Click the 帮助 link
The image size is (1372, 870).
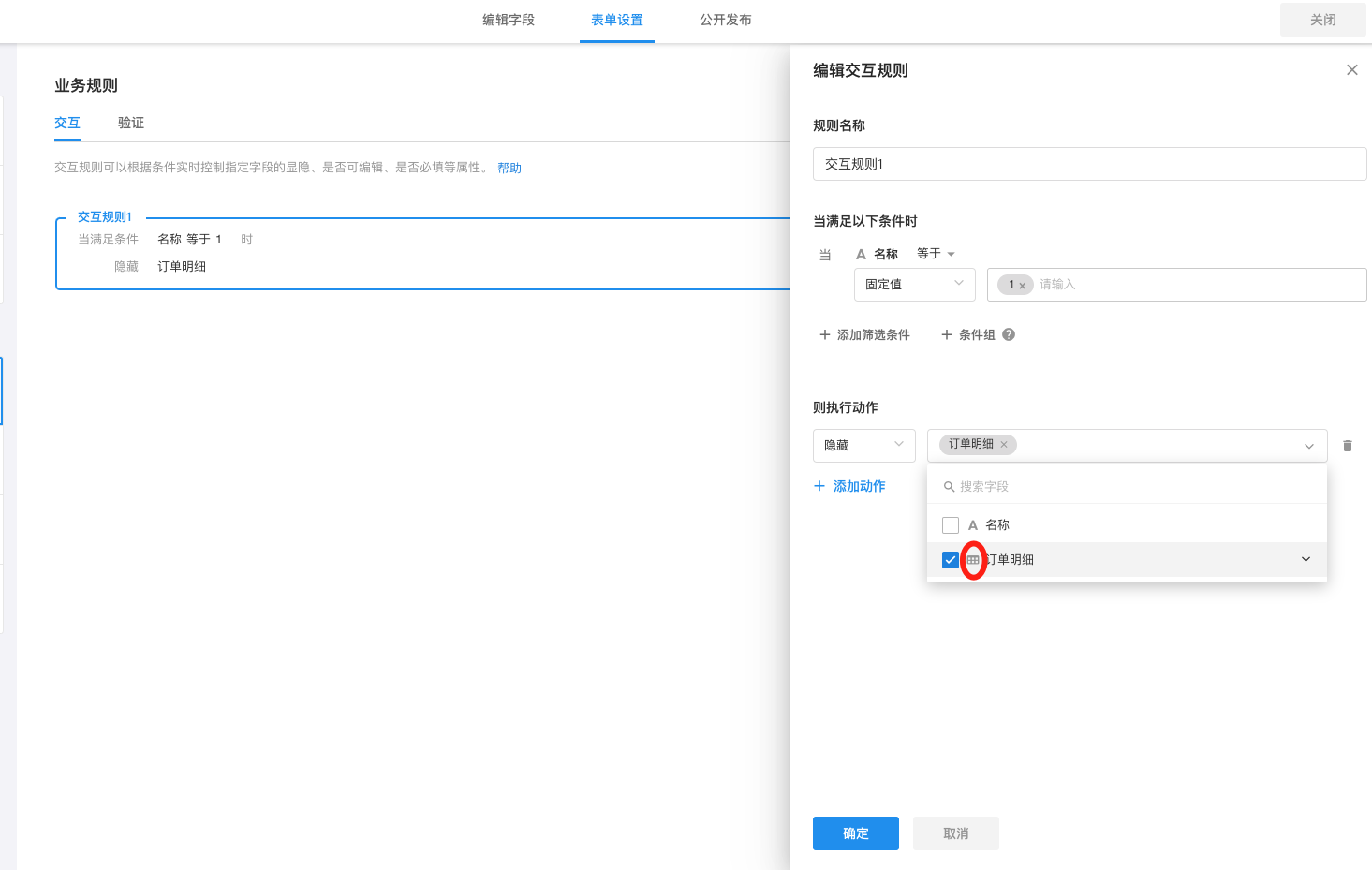point(509,168)
